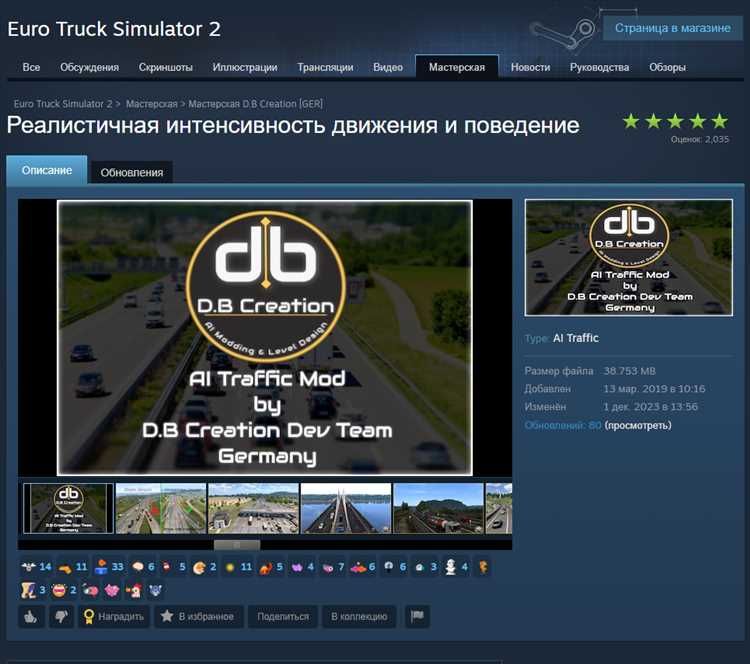Open the Иллюстрации section
Image resolution: width=750 pixels, height=664 pixels.
pos(245,67)
